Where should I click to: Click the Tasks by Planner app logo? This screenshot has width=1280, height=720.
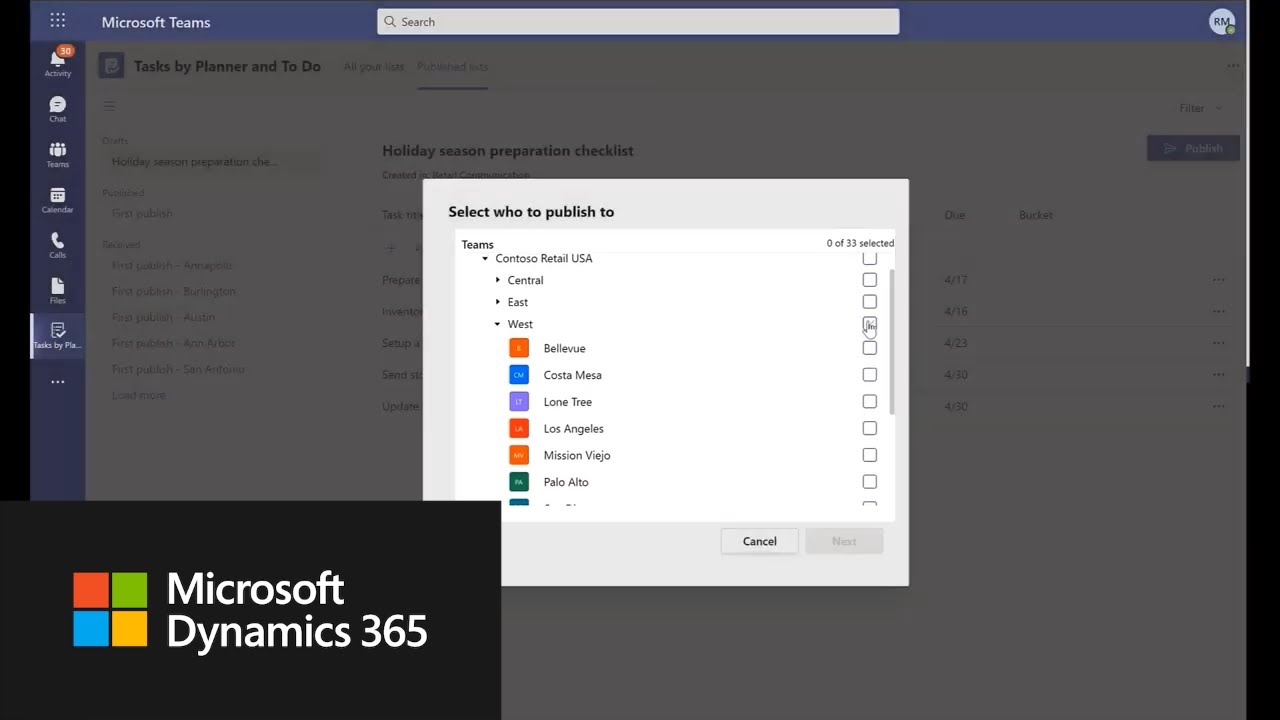point(111,66)
